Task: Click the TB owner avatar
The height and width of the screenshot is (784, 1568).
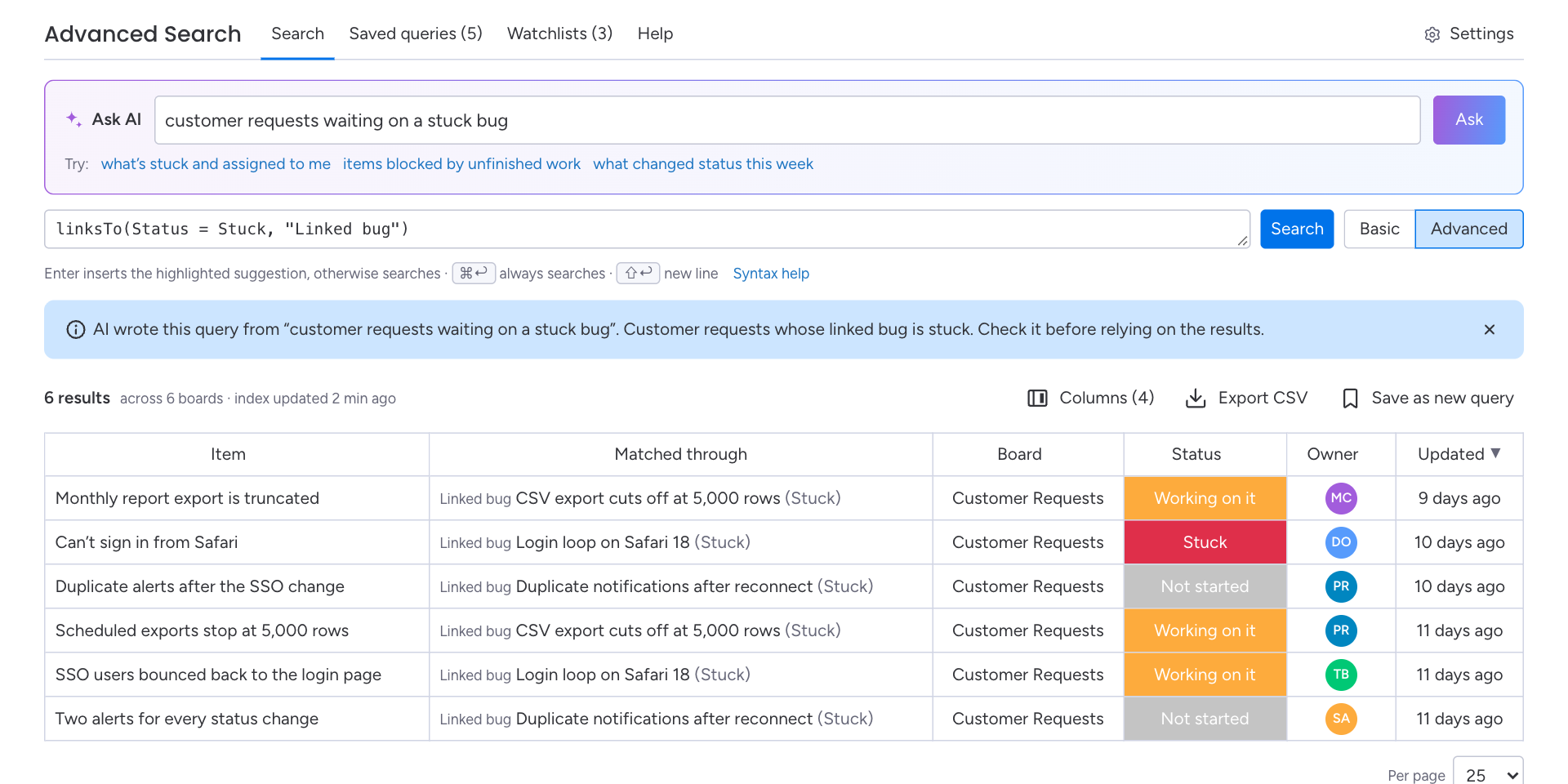Action: click(1341, 675)
